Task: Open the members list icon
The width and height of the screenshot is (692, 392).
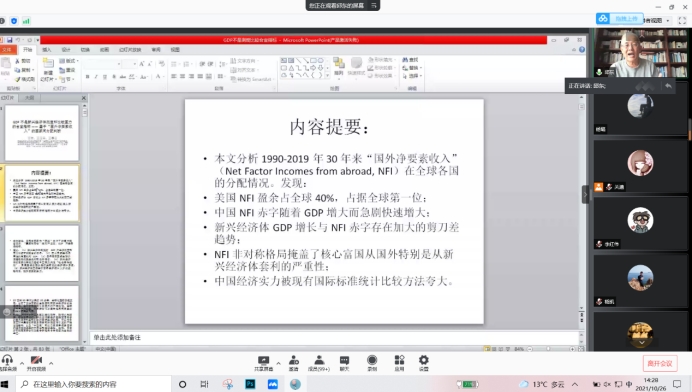Action: [319, 361]
